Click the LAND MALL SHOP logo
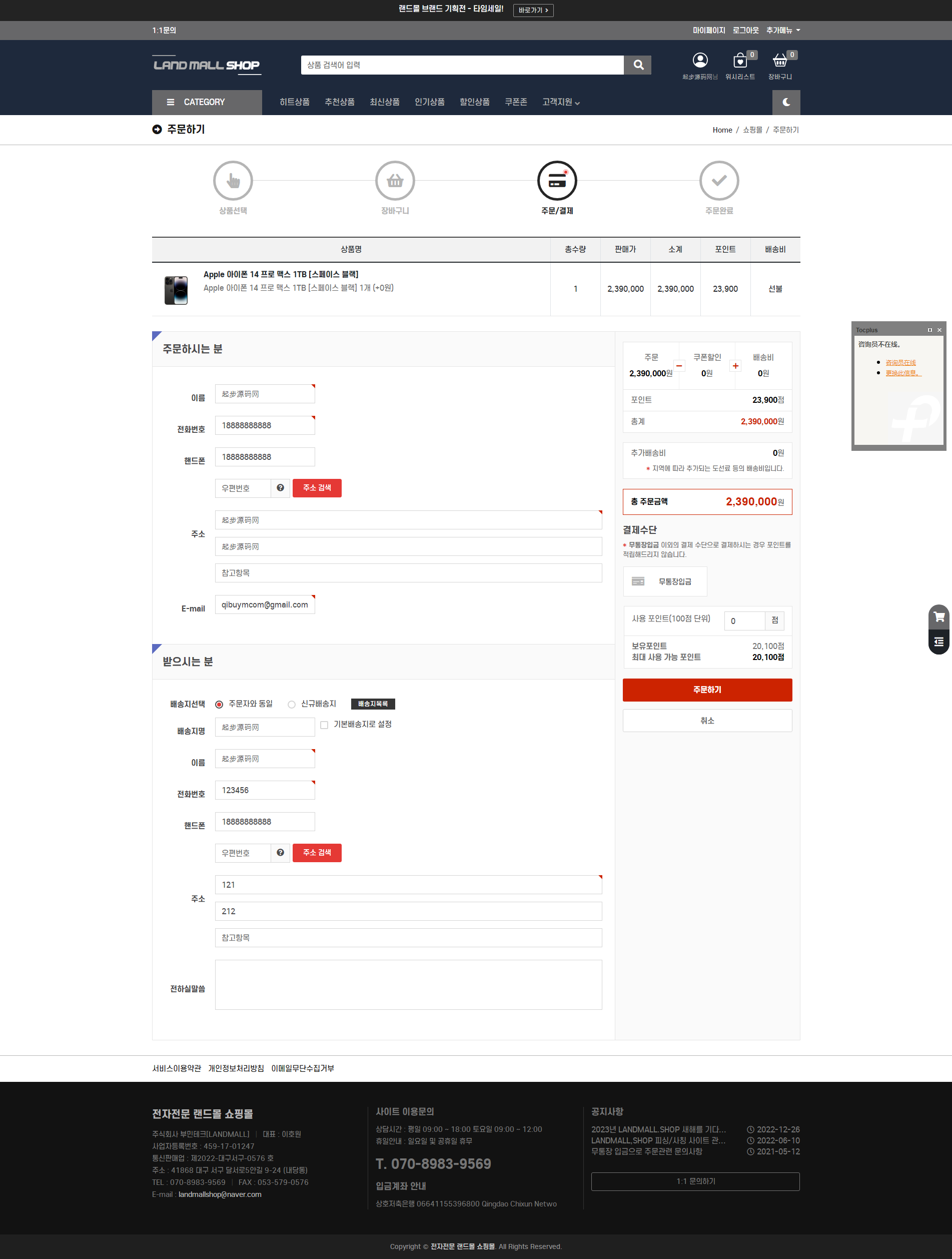 click(x=206, y=65)
